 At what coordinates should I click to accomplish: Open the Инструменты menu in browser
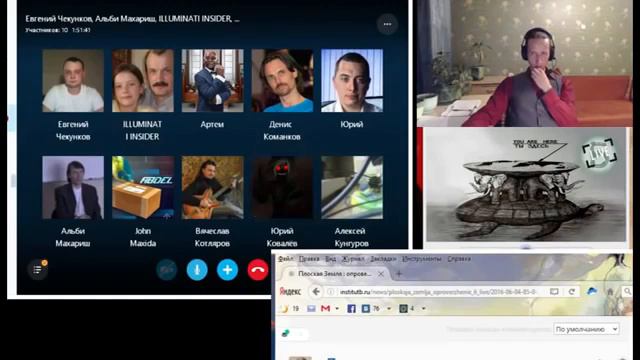click(422, 259)
